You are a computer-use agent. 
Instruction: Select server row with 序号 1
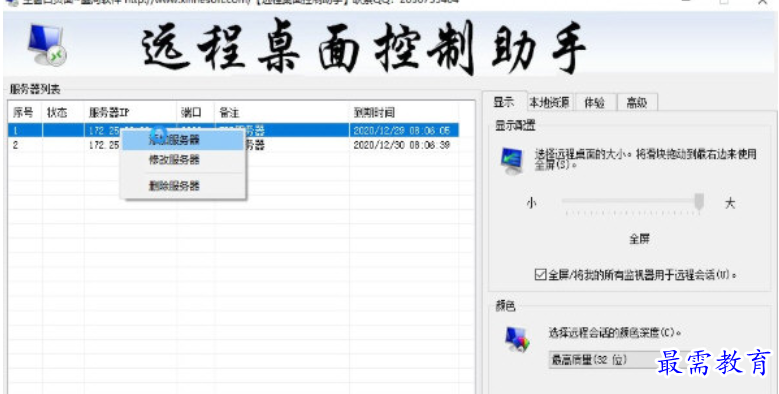[x=234, y=131]
